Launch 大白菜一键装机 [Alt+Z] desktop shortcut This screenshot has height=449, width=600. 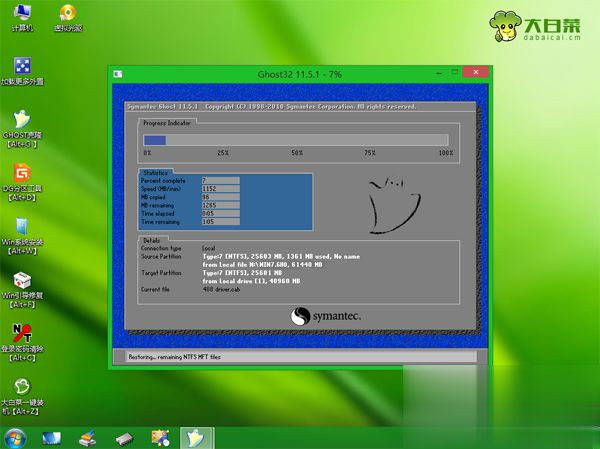(x=22, y=397)
